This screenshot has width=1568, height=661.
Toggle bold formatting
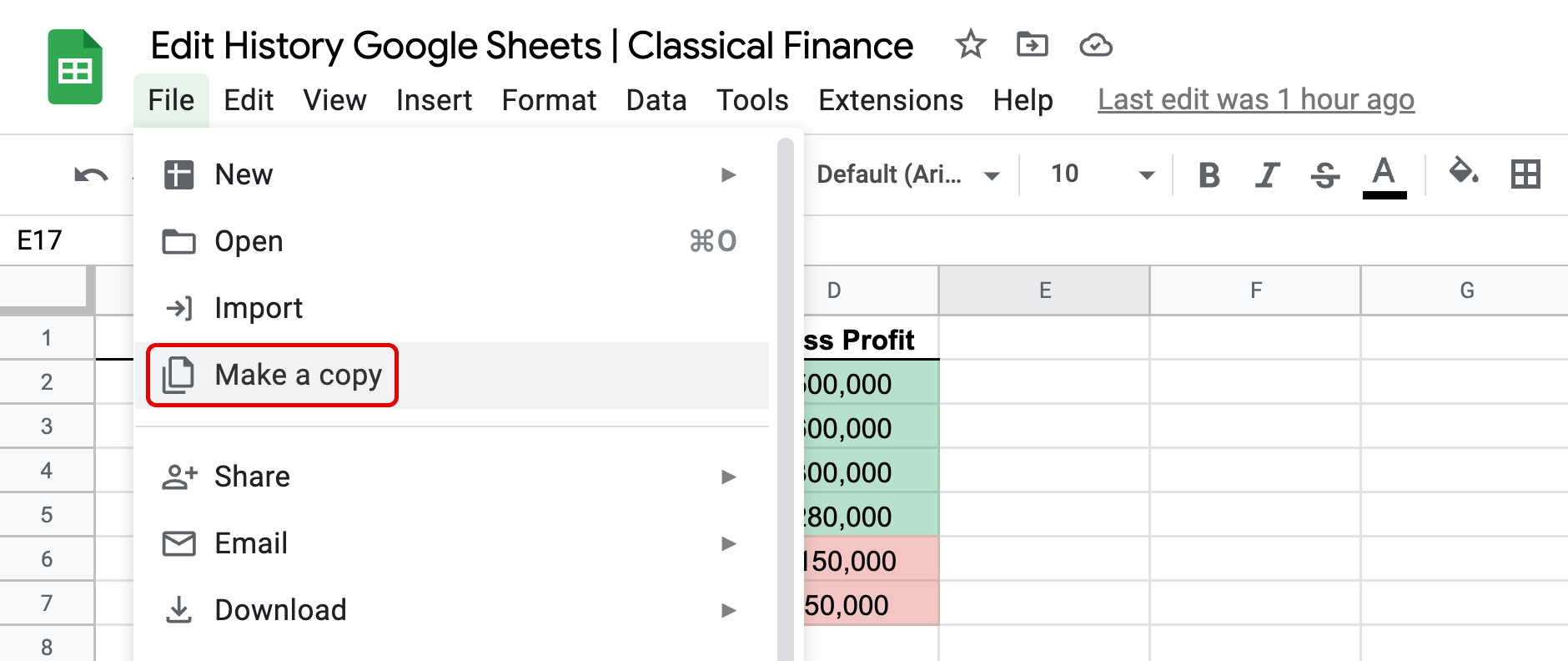point(1209,174)
